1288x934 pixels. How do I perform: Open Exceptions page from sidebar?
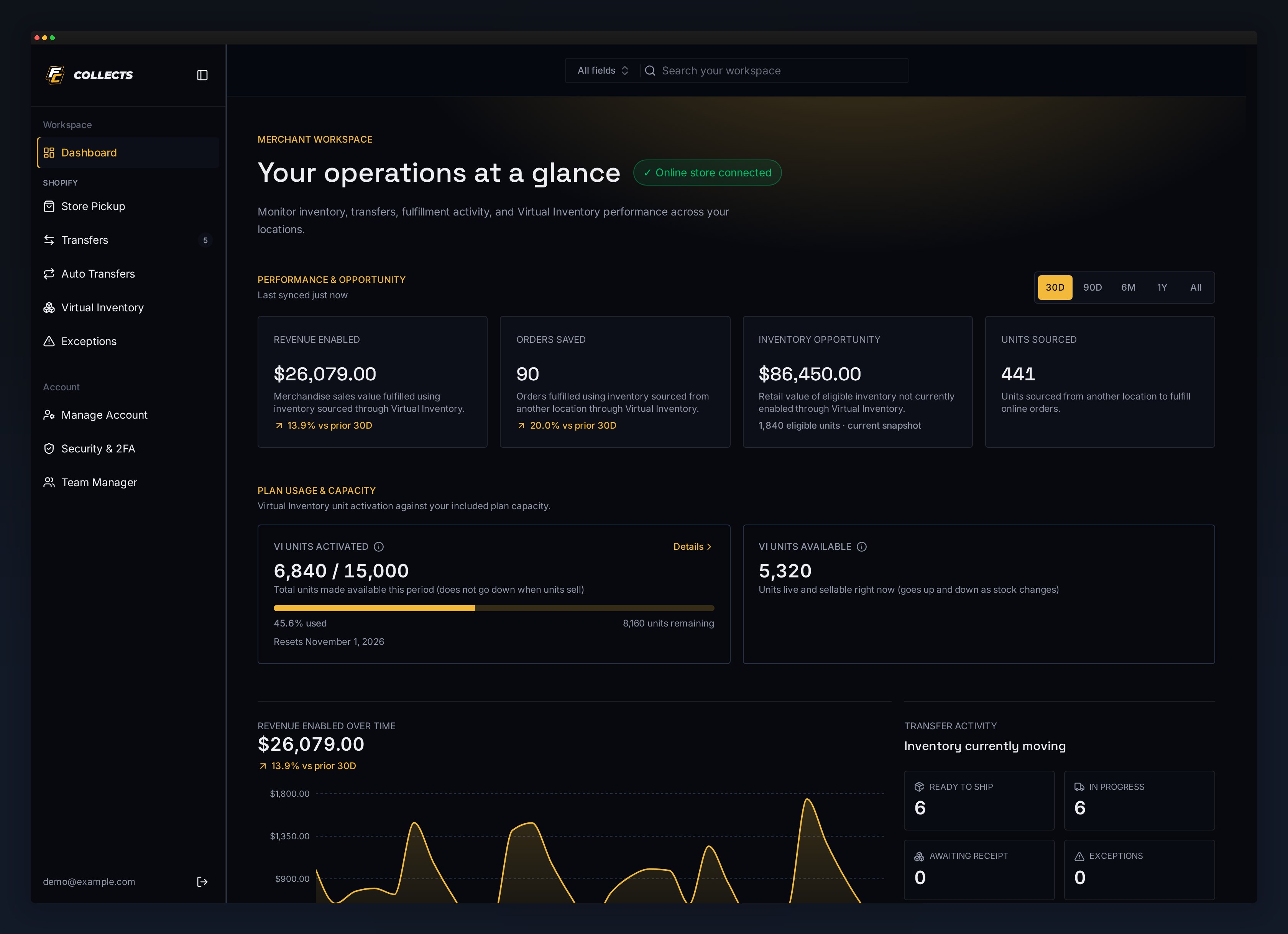[128, 342]
